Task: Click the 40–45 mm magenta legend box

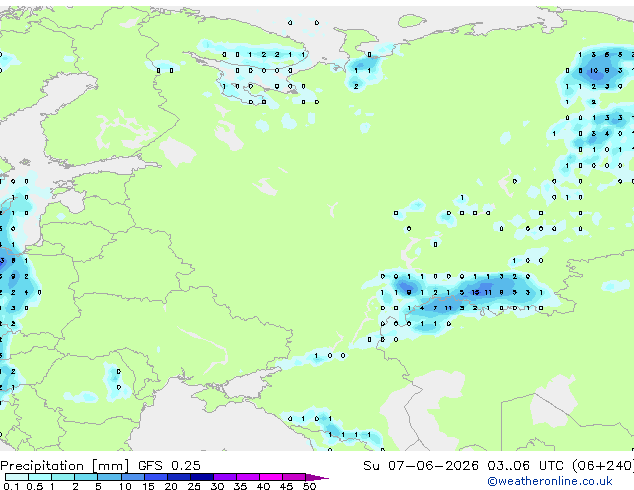Action: coord(271,477)
